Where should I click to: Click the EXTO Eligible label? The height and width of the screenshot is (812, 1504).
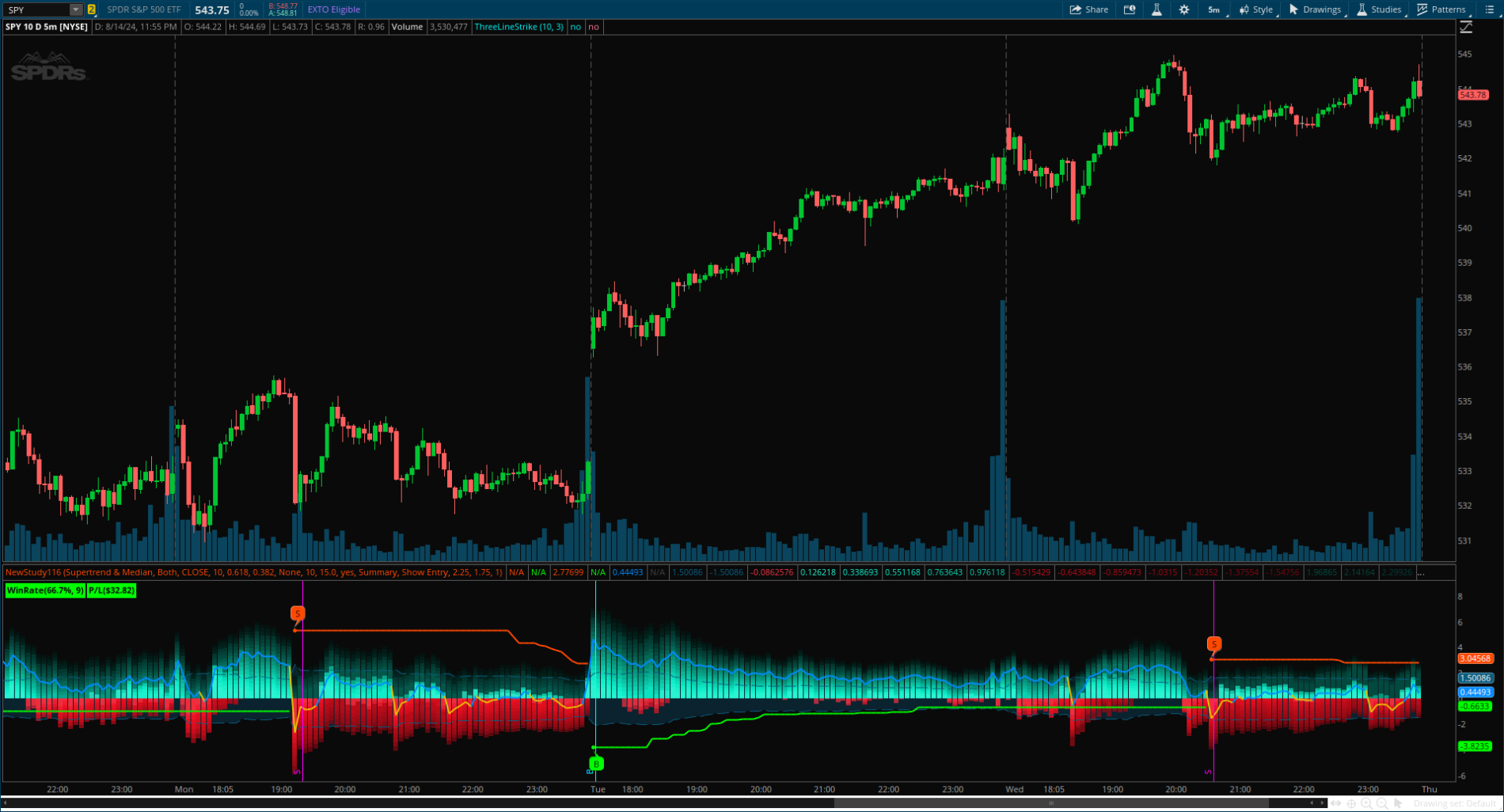point(334,9)
